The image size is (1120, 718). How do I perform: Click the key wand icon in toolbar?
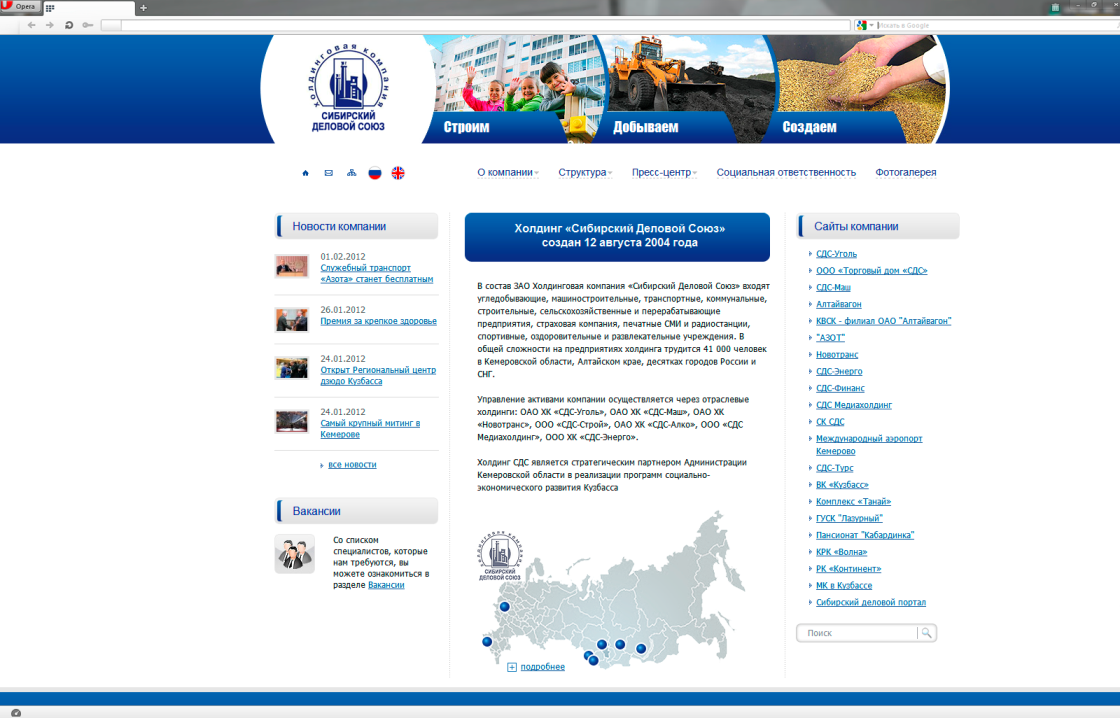tap(87, 25)
